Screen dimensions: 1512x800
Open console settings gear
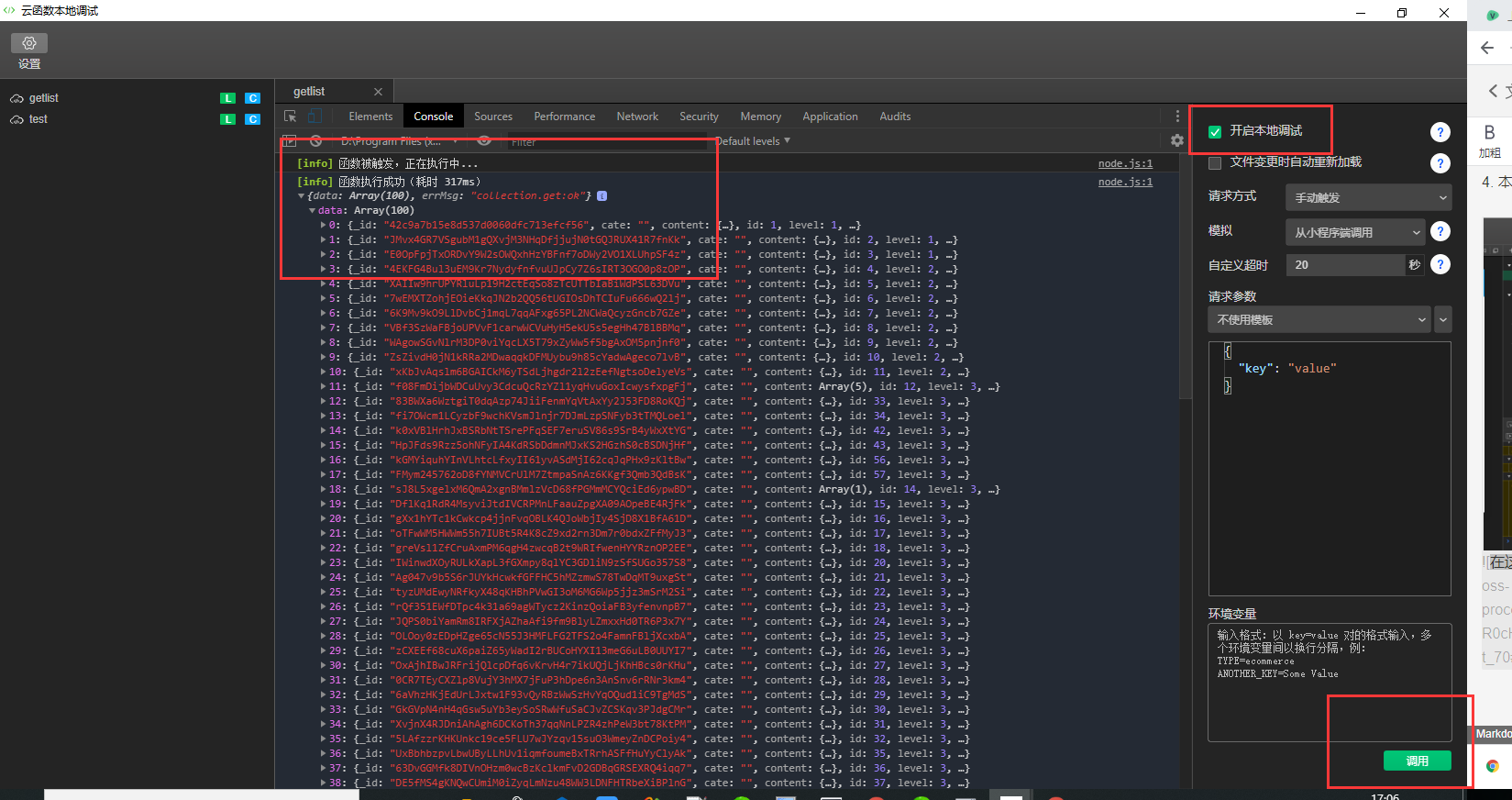tap(1177, 140)
